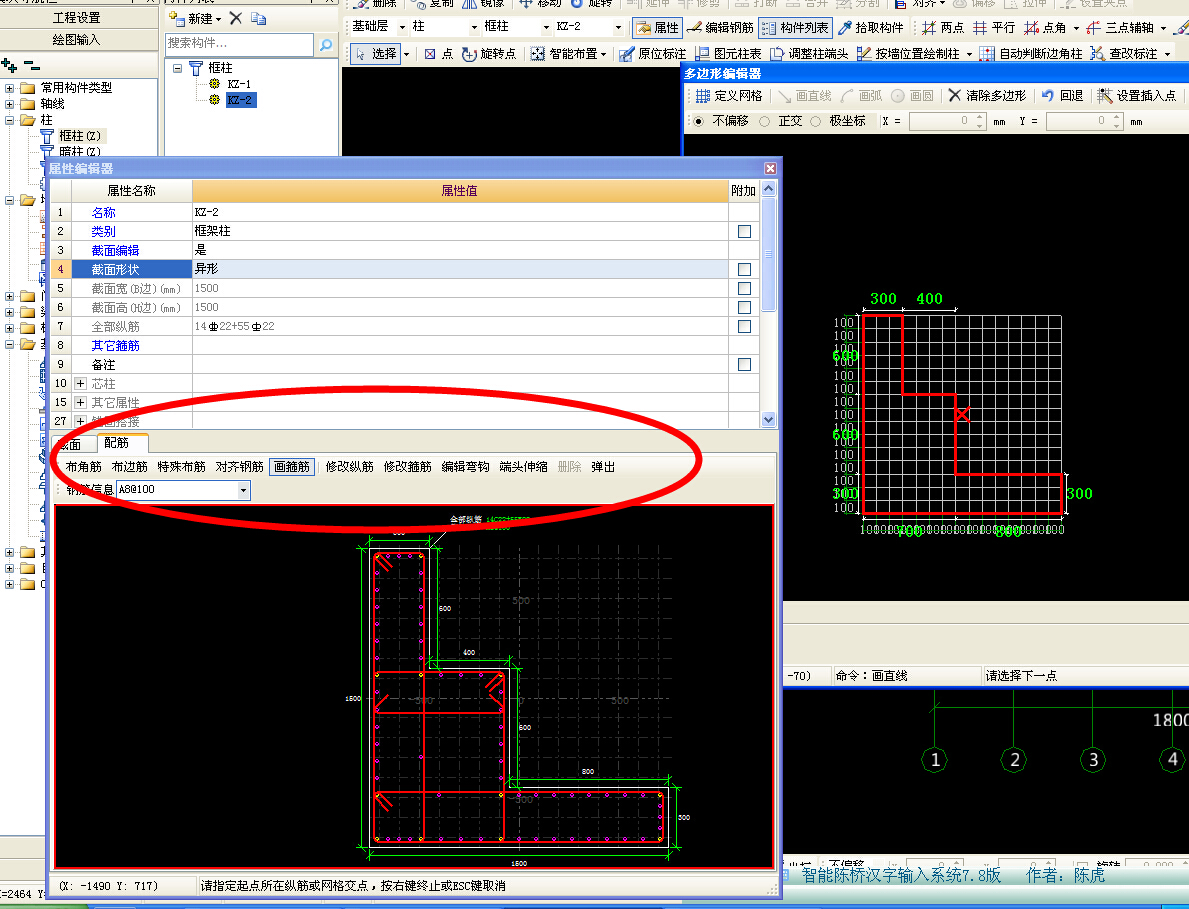The width and height of the screenshot is (1189, 909).
Task: Click 调整柱端头 adjust column end tool
Action: 809,54
